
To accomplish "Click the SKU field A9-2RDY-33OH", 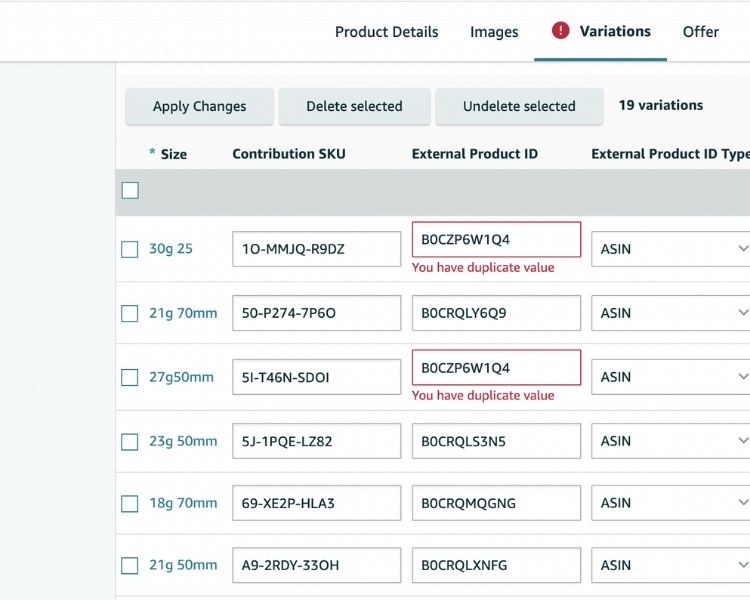I will click(x=317, y=565).
